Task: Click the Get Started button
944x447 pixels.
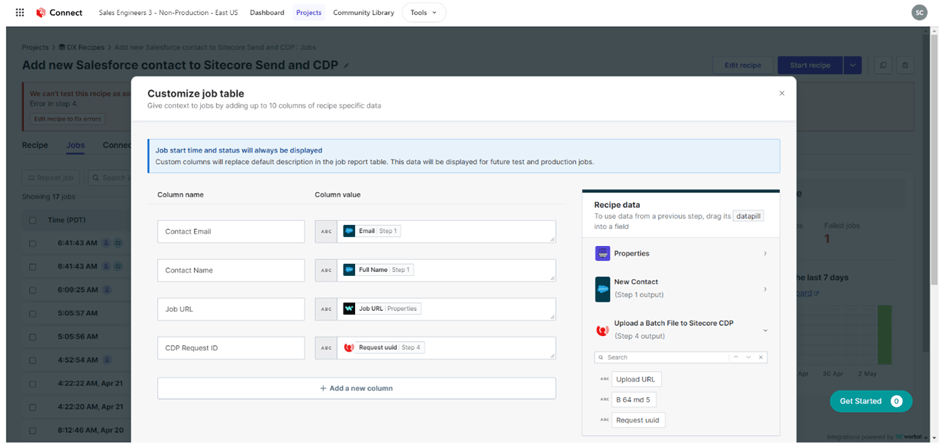Action: [871, 401]
